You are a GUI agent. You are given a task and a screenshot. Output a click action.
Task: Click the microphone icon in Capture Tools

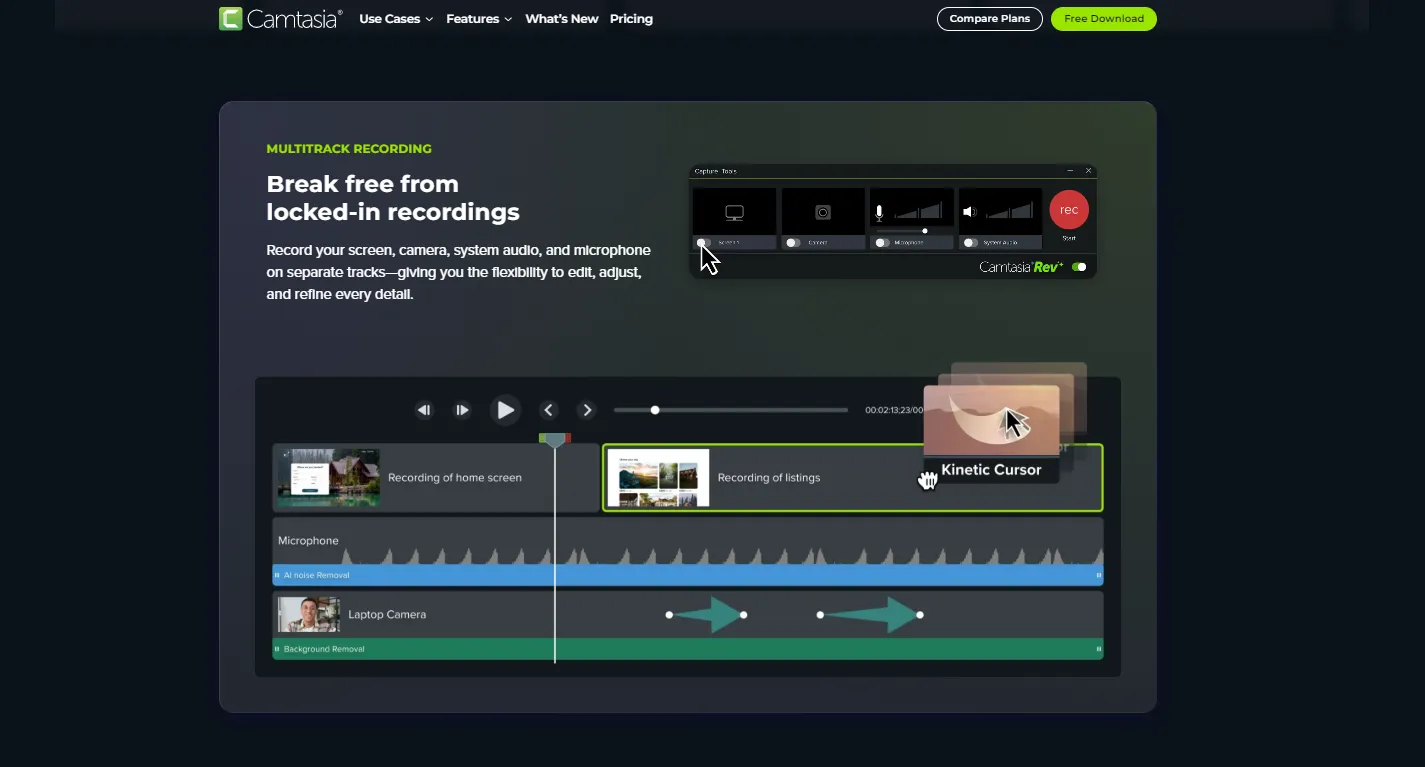(x=880, y=212)
